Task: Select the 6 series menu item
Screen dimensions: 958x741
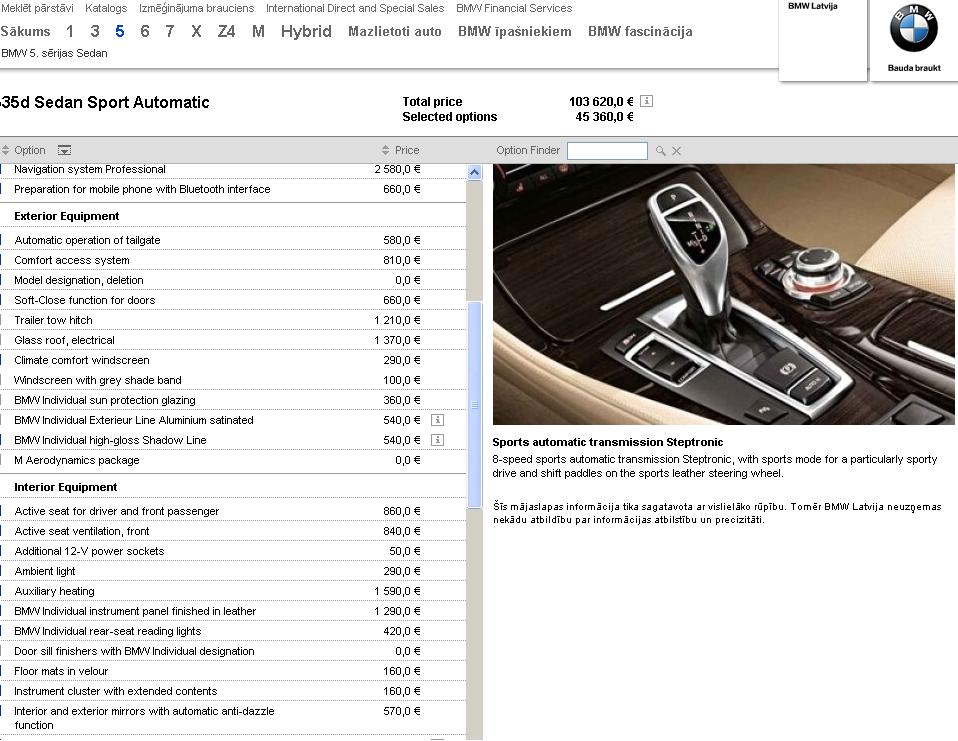Action: point(145,31)
